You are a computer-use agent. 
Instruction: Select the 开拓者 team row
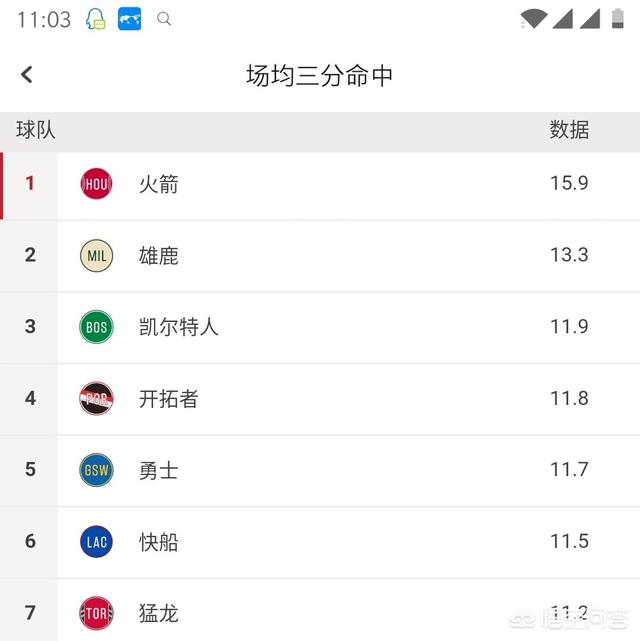point(320,399)
